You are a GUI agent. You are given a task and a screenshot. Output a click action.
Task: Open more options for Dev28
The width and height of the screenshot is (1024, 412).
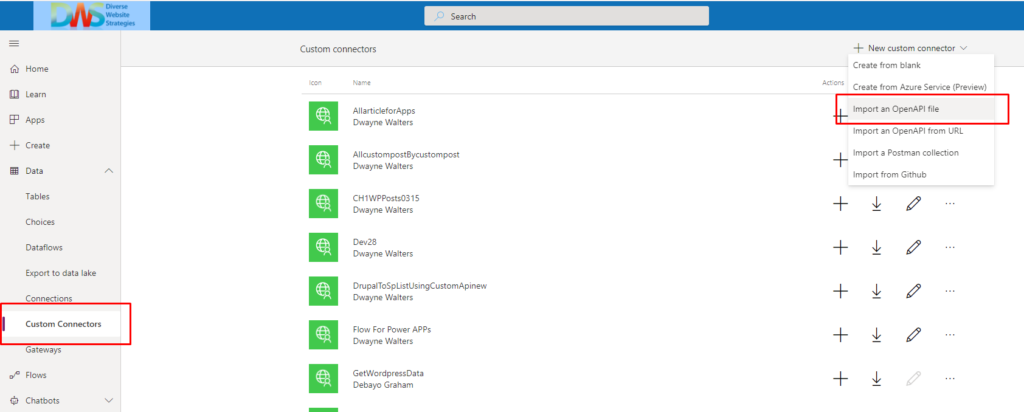950,247
